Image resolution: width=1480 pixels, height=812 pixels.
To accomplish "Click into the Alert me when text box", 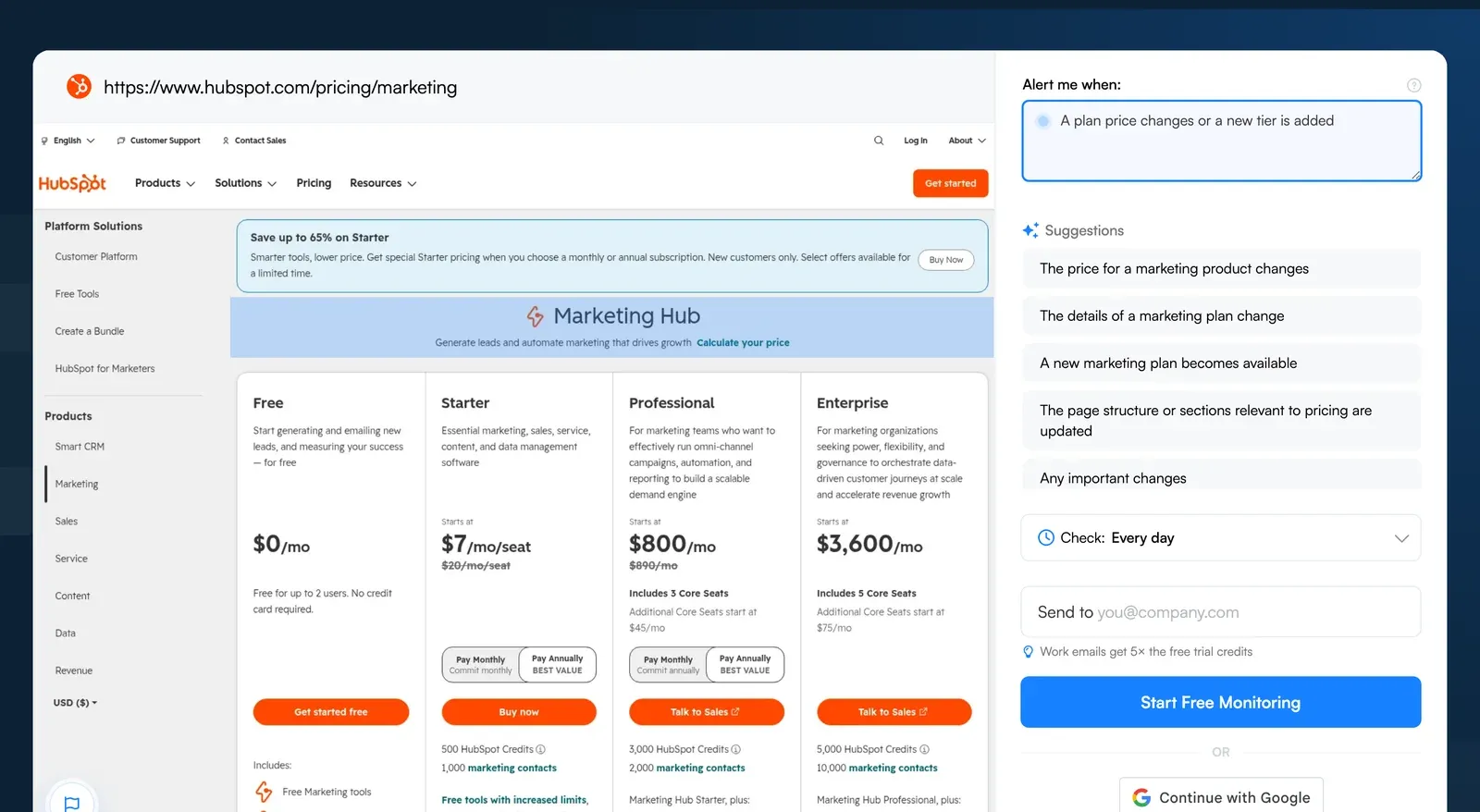I will click(1221, 141).
